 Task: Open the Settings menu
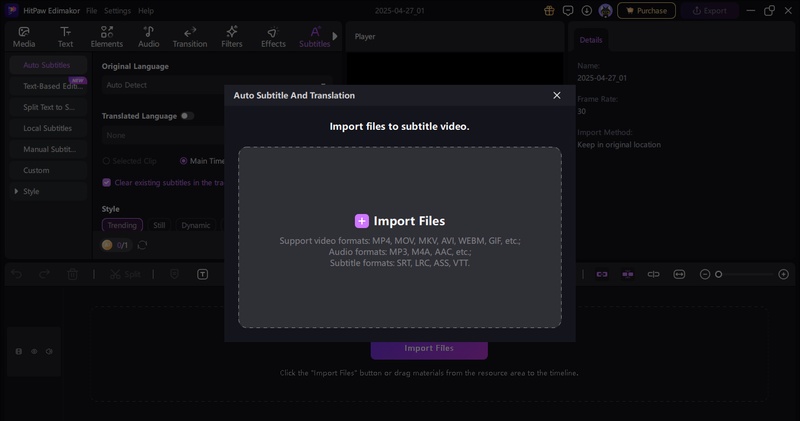[x=117, y=10]
